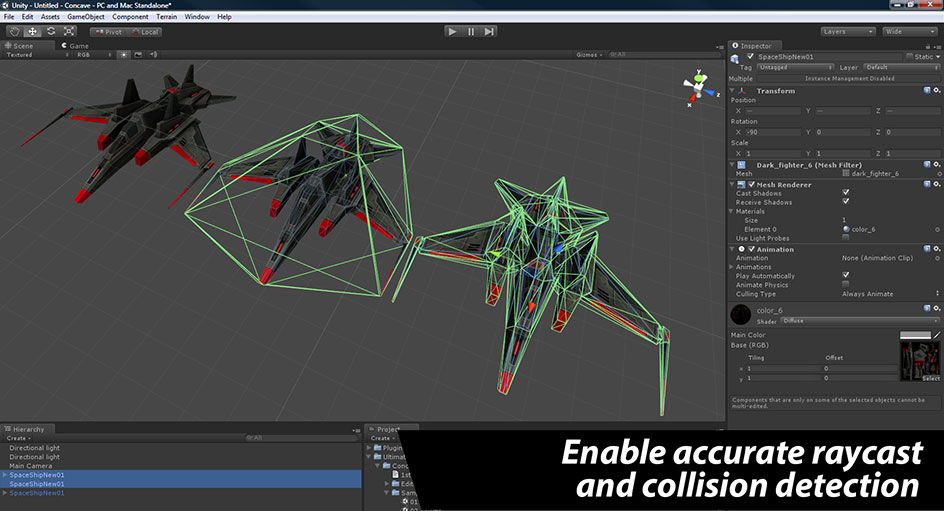
Task: Switch to the Game tab
Action: point(76,46)
